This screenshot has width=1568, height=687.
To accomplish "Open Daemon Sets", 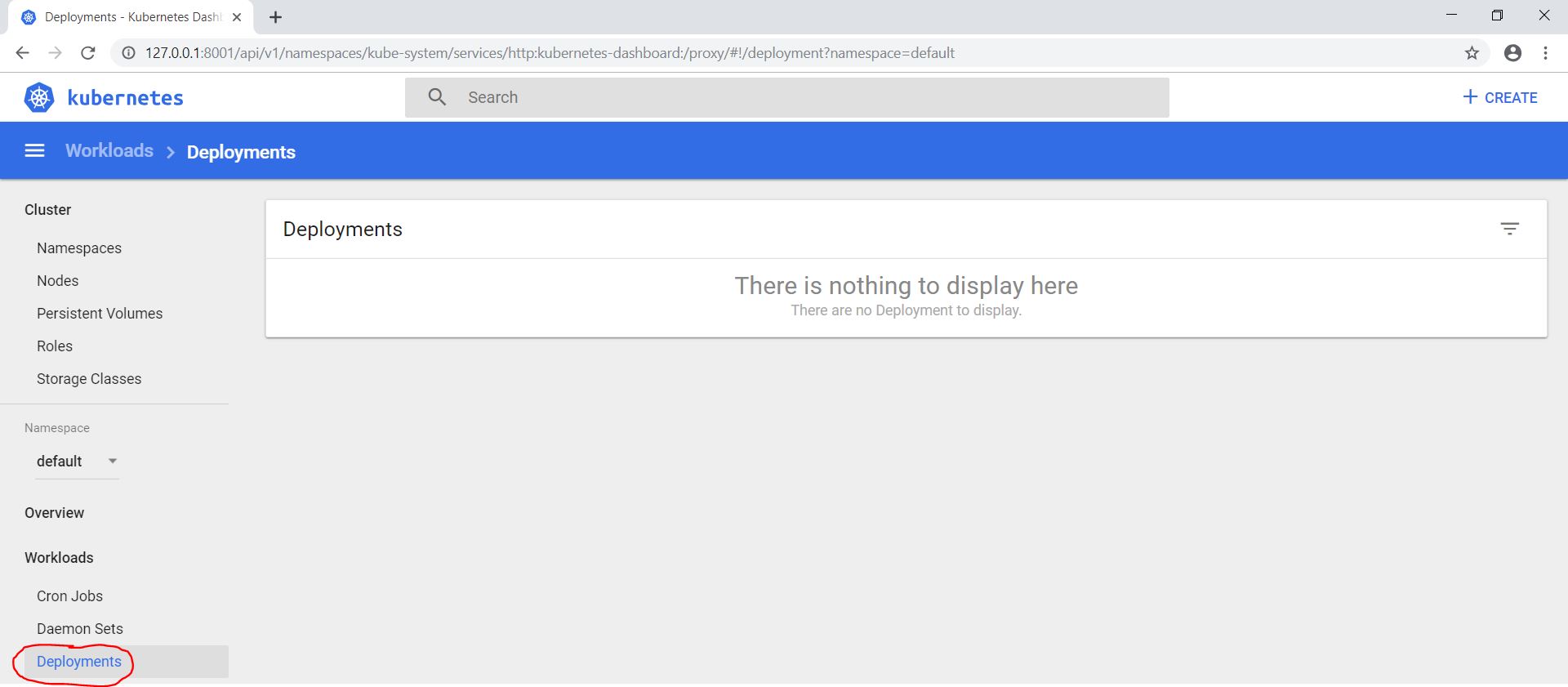I will coord(80,629).
